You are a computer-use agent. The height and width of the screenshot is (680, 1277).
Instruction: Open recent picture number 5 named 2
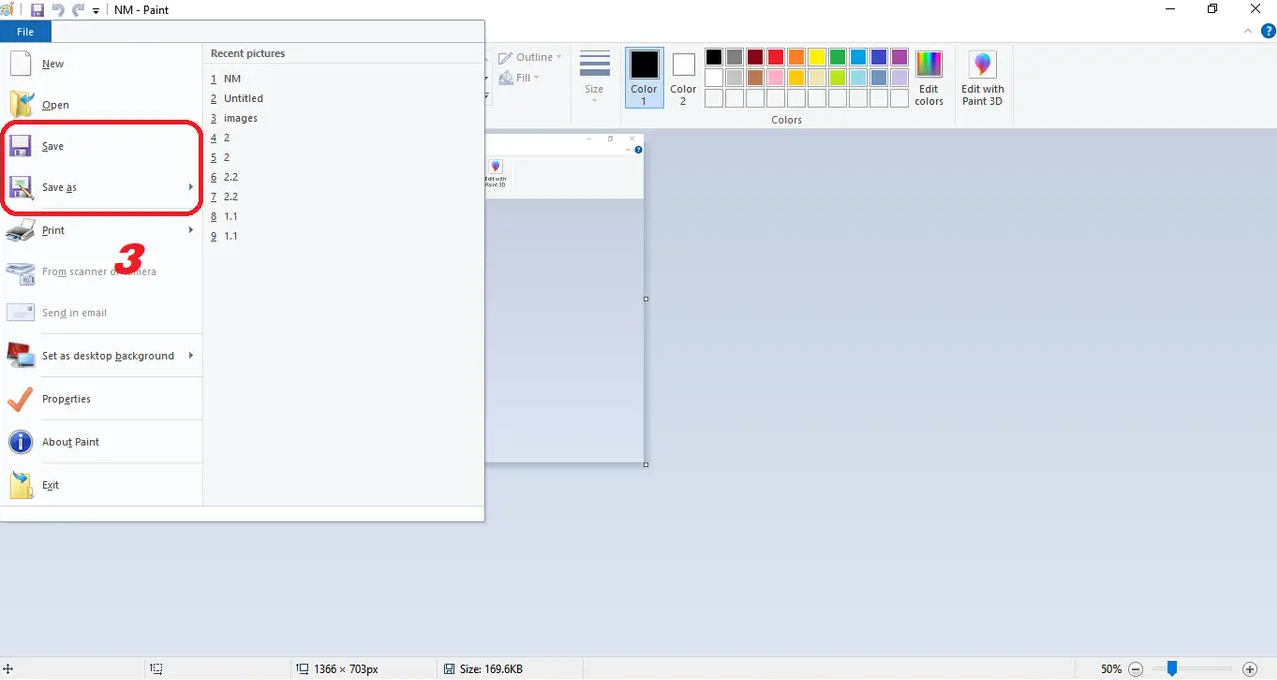pos(343,158)
